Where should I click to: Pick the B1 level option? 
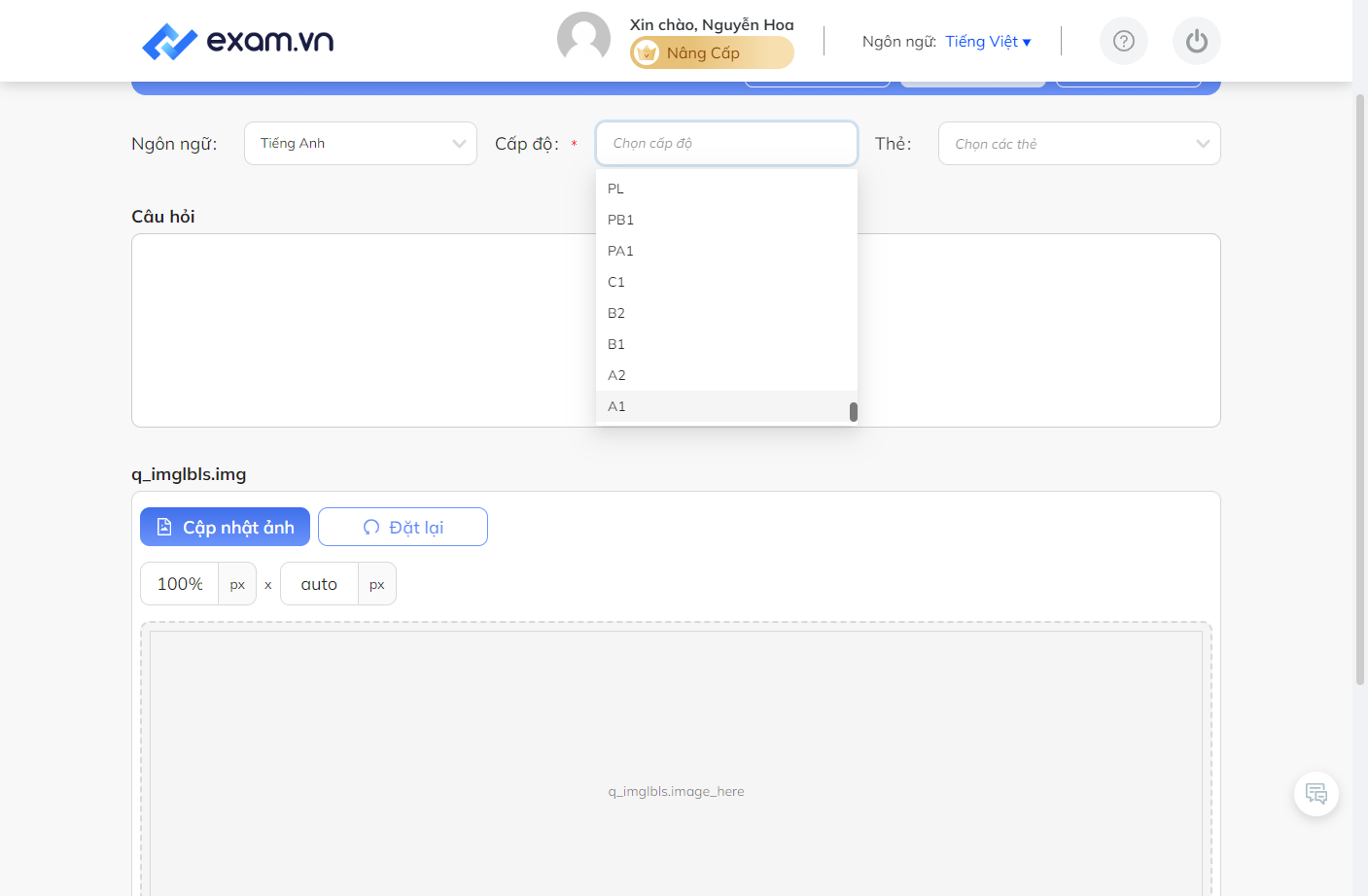[x=726, y=344]
